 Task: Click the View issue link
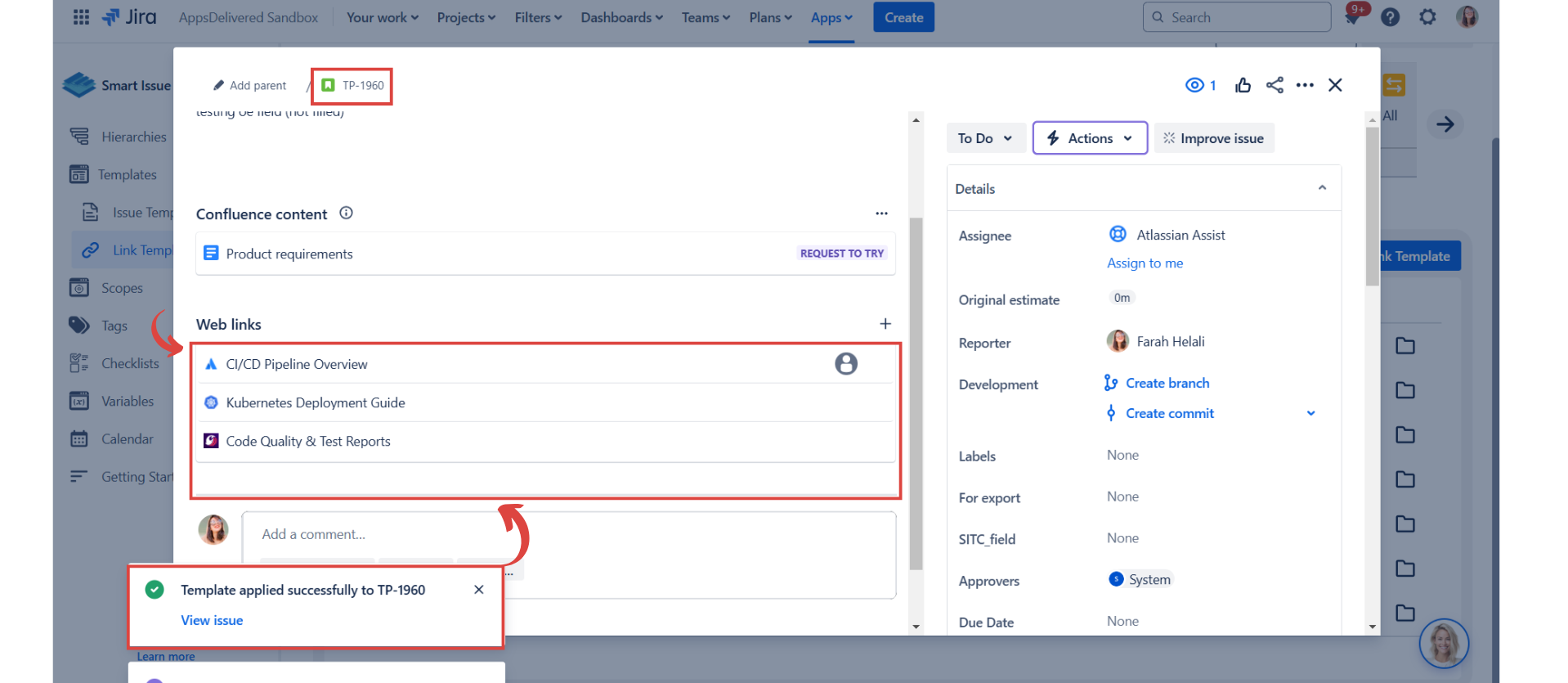coord(212,620)
